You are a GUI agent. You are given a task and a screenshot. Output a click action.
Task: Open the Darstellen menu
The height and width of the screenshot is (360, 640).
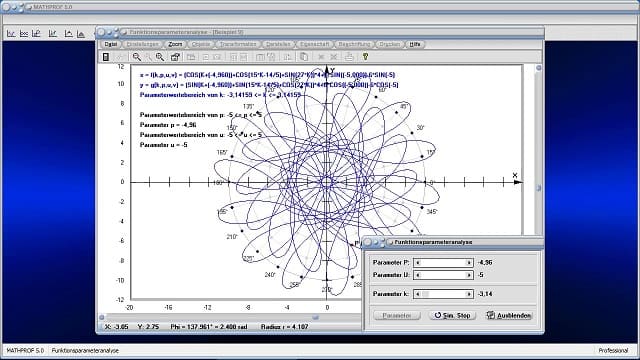pyautogui.click(x=278, y=44)
